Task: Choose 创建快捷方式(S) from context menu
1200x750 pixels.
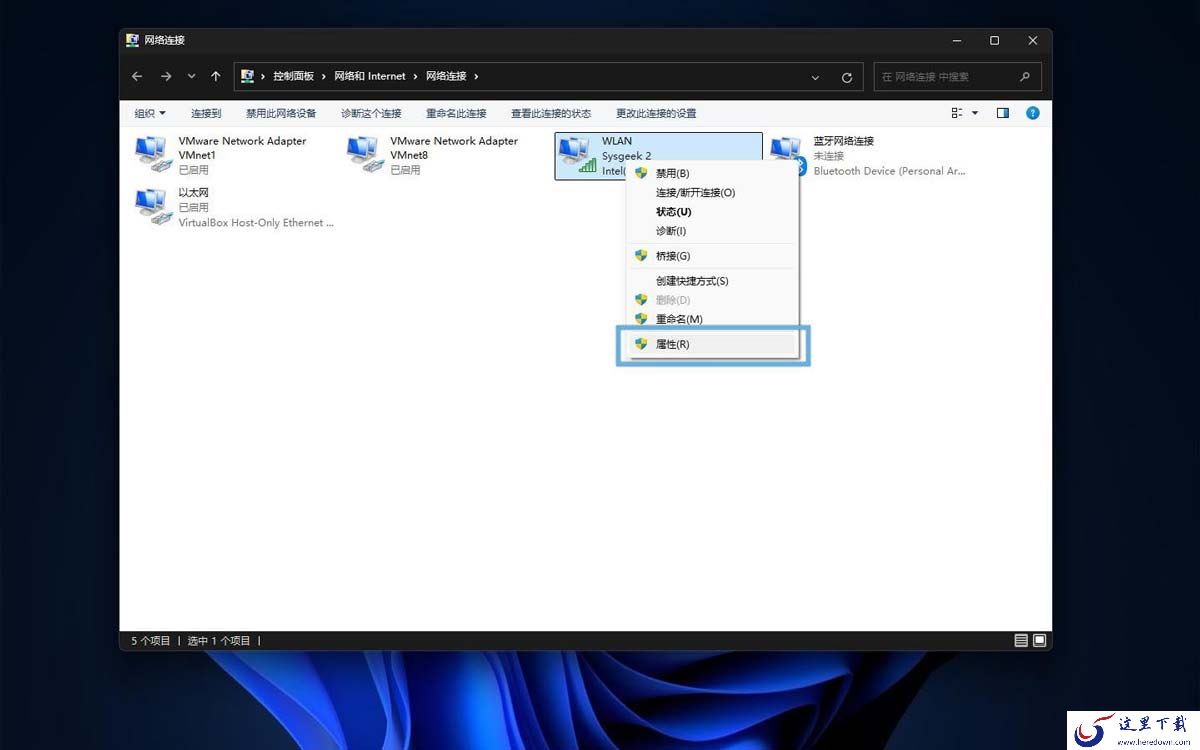Action: (712, 281)
